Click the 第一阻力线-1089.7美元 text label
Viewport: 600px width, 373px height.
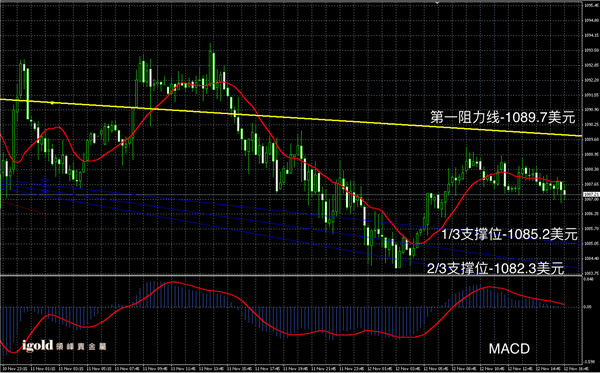(503, 117)
